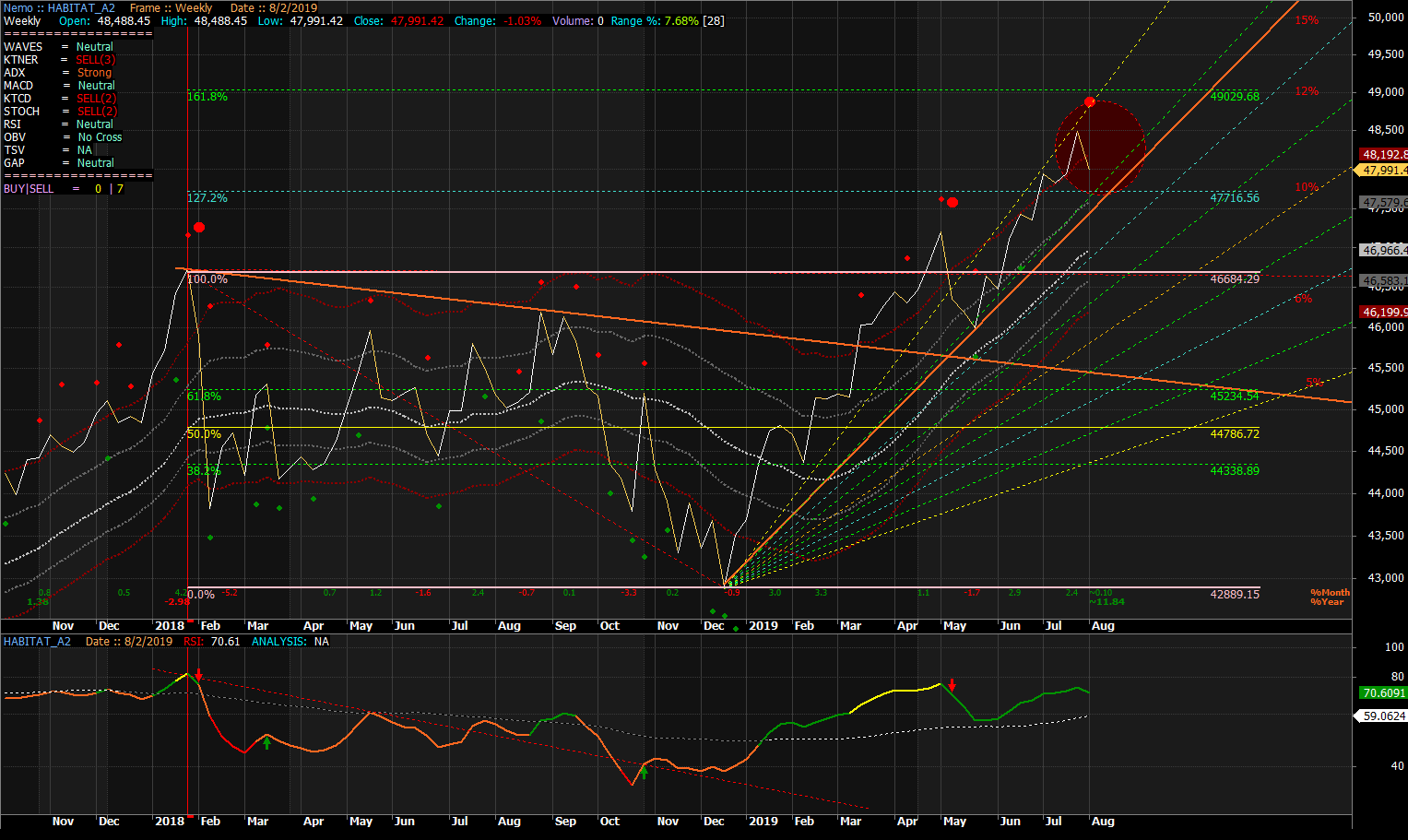Click the GAP = Neutral indicator row
The height and width of the screenshot is (840, 1408).
coord(59,162)
